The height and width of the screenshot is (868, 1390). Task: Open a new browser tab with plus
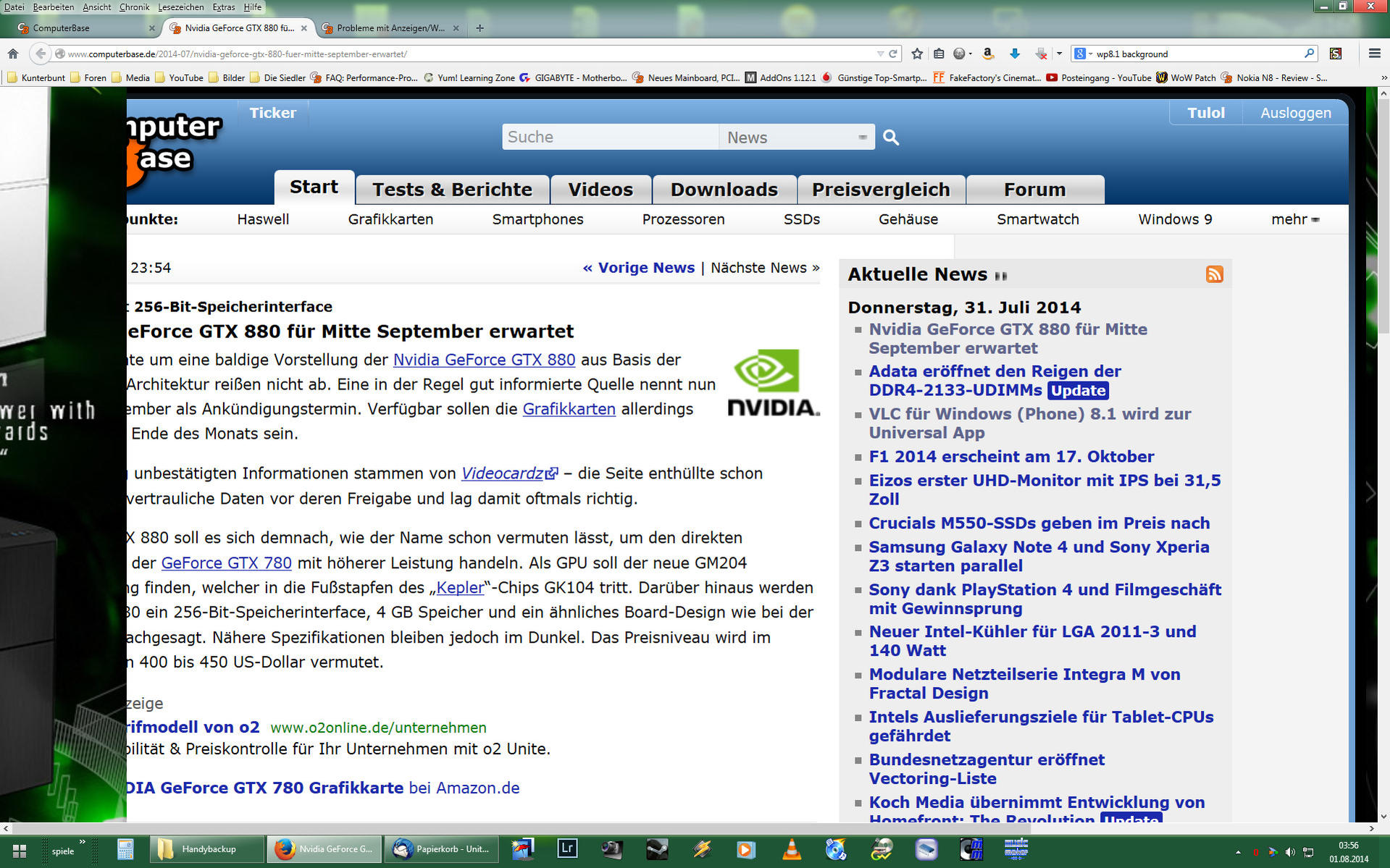point(480,28)
